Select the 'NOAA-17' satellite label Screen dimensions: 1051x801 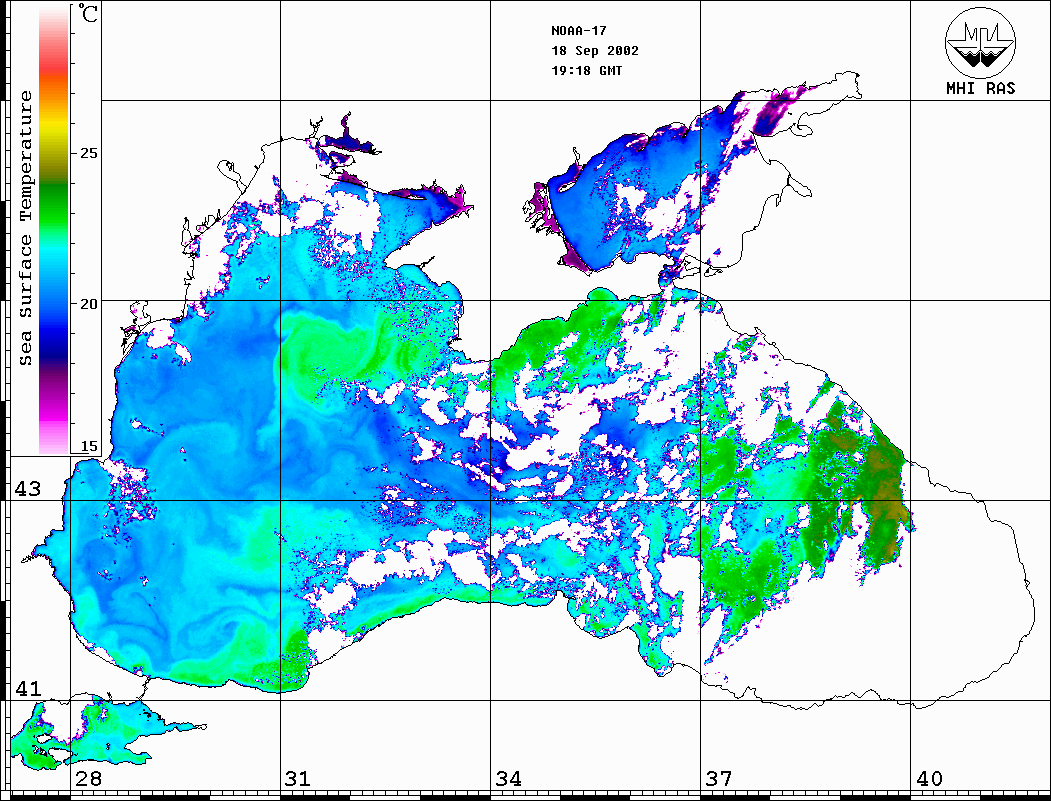[578, 31]
